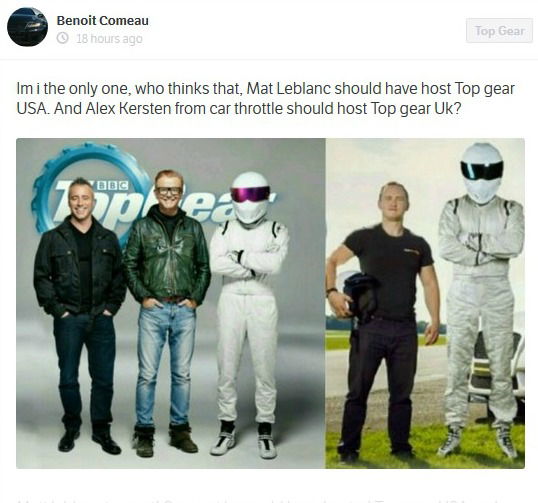Click the man in the black t-shirt
Screen dimensions: 538x503
[x=383, y=321]
